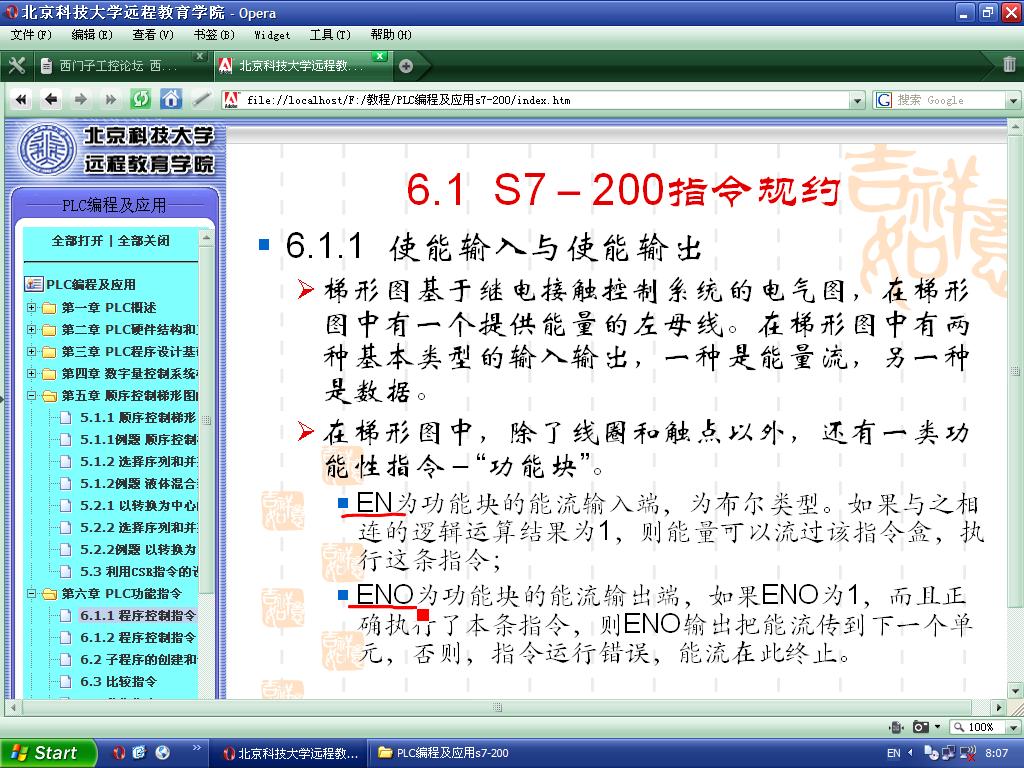The image size is (1024, 768).
Task: Click the Opera Reload page icon
Action: click(x=141, y=99)
